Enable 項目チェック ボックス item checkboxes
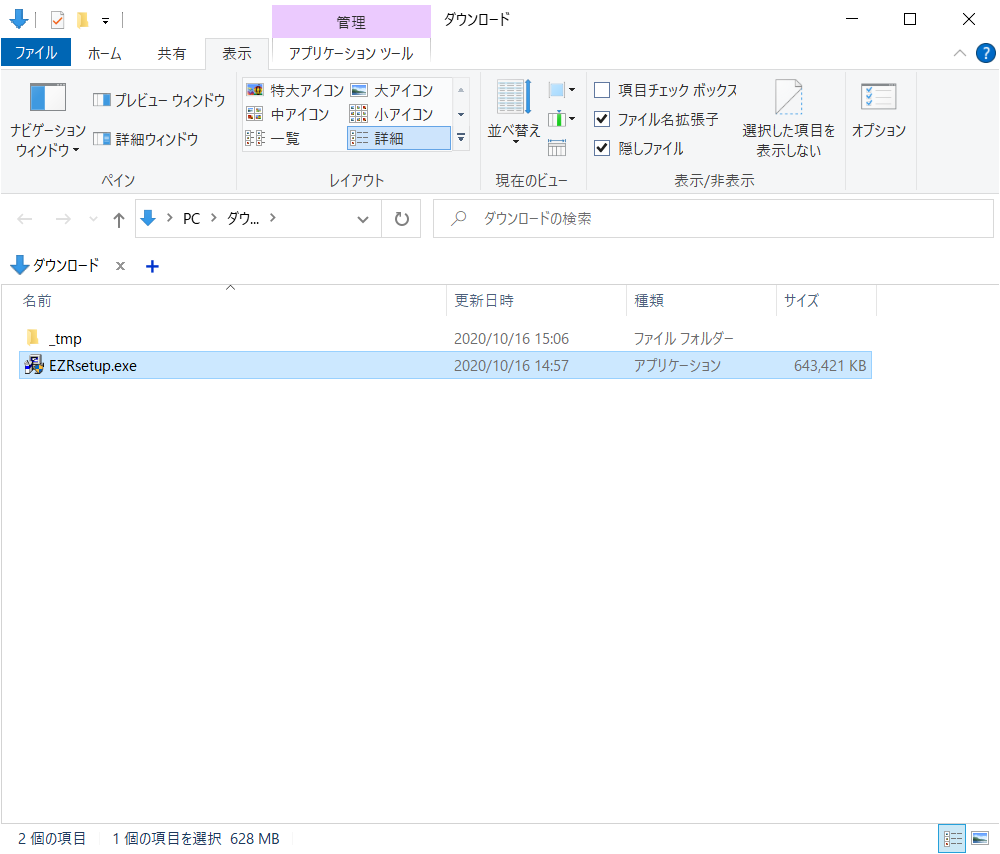This screenshot has height=854, width=1000. click(x=602, y=90)
